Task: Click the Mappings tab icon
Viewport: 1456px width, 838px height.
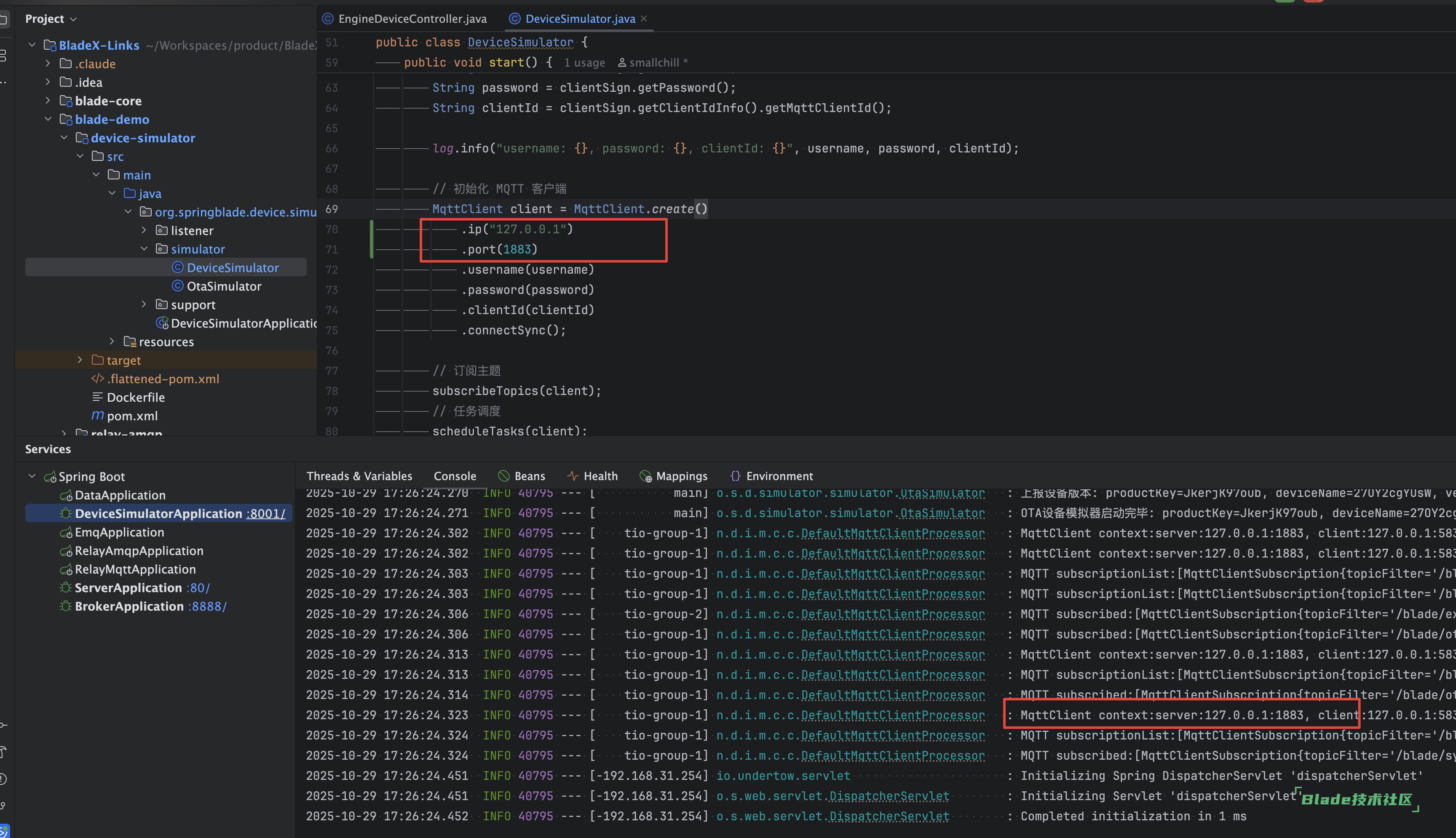Action: (x=645, y=477)
